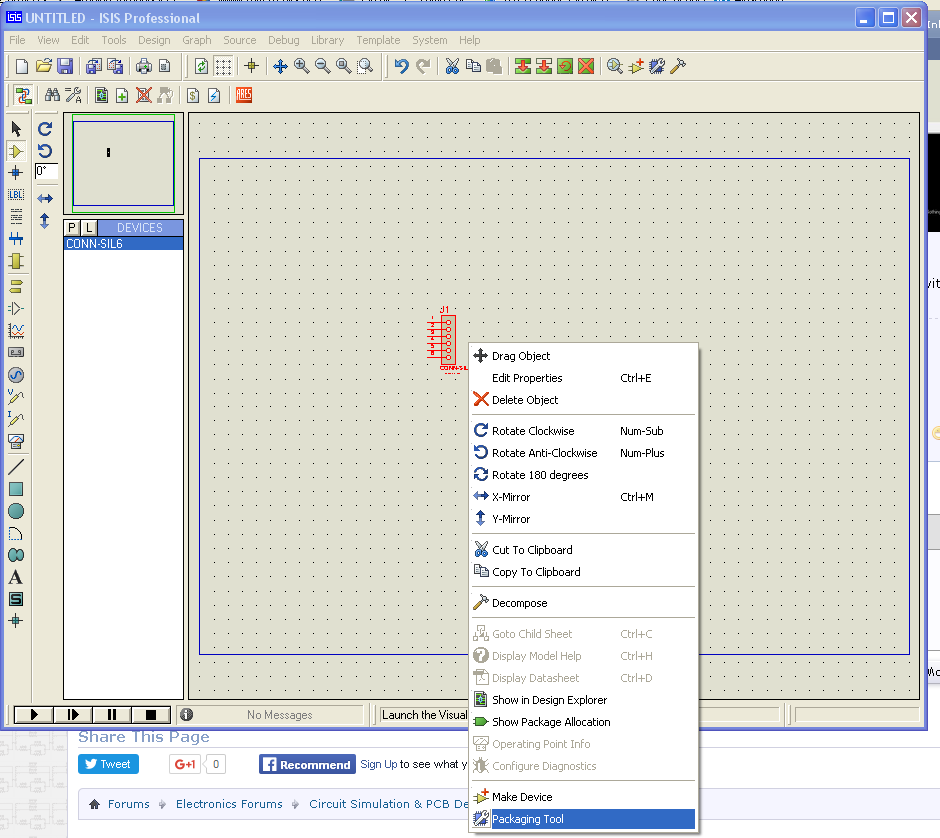Click the Decompose hammer toolbar icon
The width and height of the screenshot is (940, 838).
pos(678,66)
